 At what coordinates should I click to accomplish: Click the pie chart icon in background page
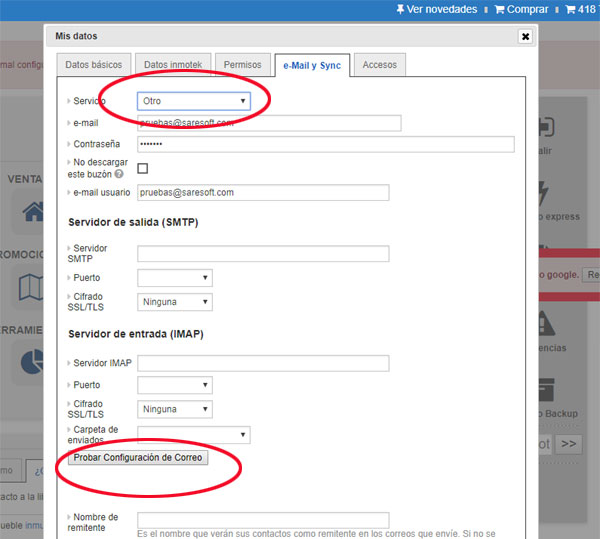[32, 362]
